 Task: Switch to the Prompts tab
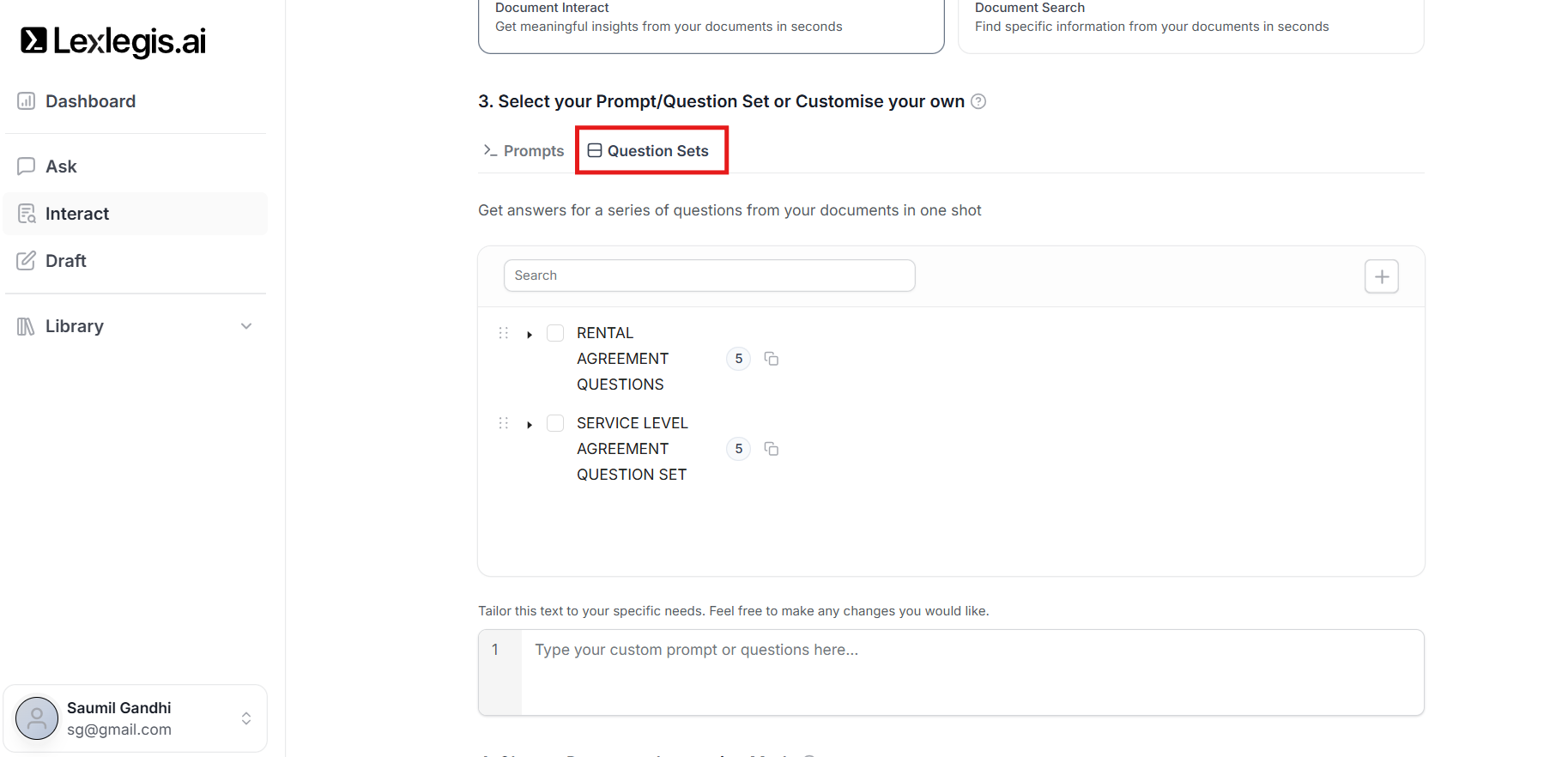pos(524,151)
